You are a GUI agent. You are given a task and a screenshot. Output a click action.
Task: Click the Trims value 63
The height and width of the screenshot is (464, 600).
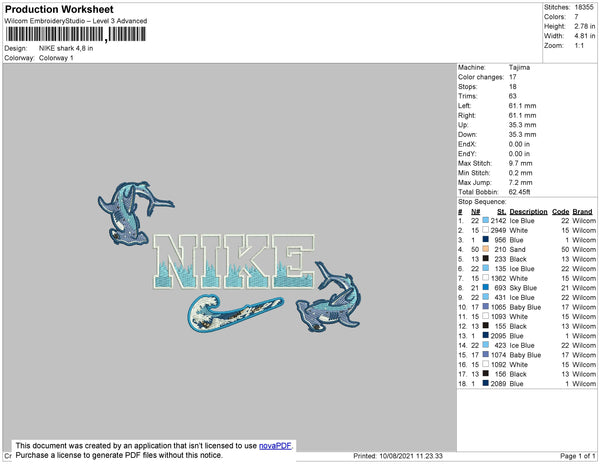coord(512,96)
